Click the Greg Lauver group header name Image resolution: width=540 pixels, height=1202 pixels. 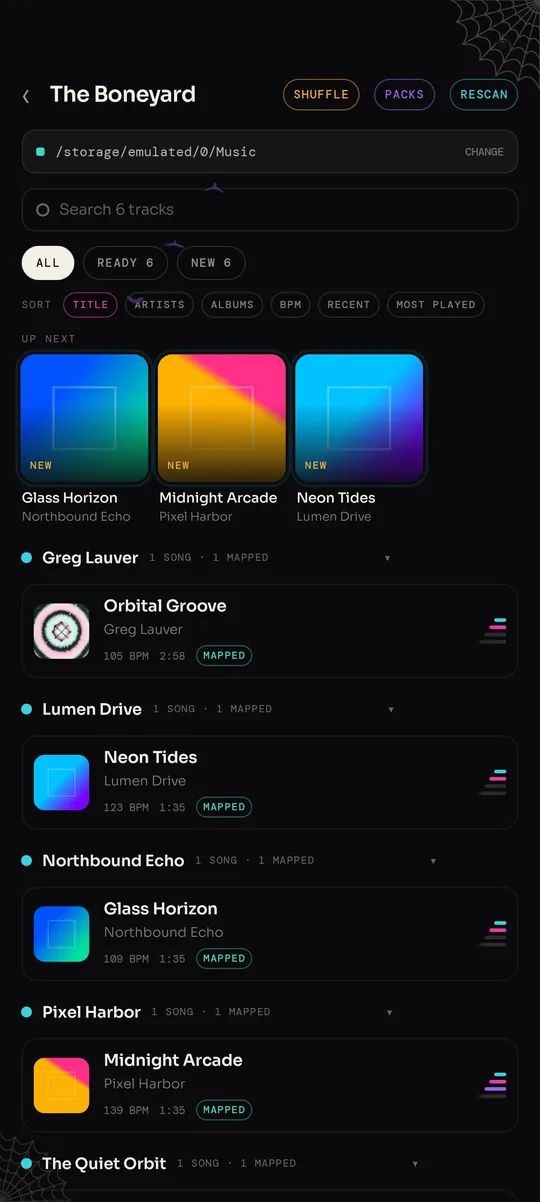pos(90,558)
